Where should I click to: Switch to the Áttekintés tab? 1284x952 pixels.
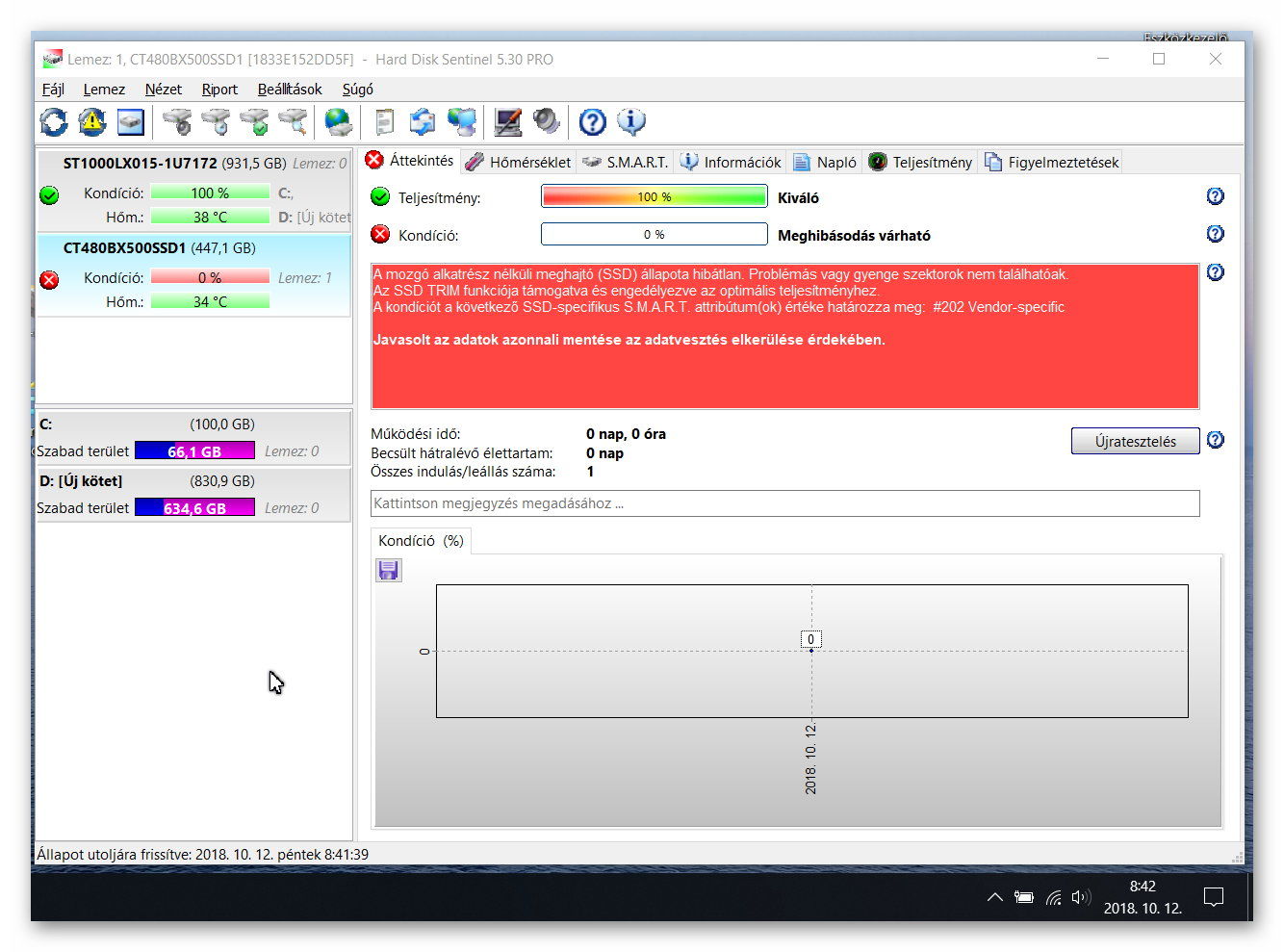pos(410,161)
